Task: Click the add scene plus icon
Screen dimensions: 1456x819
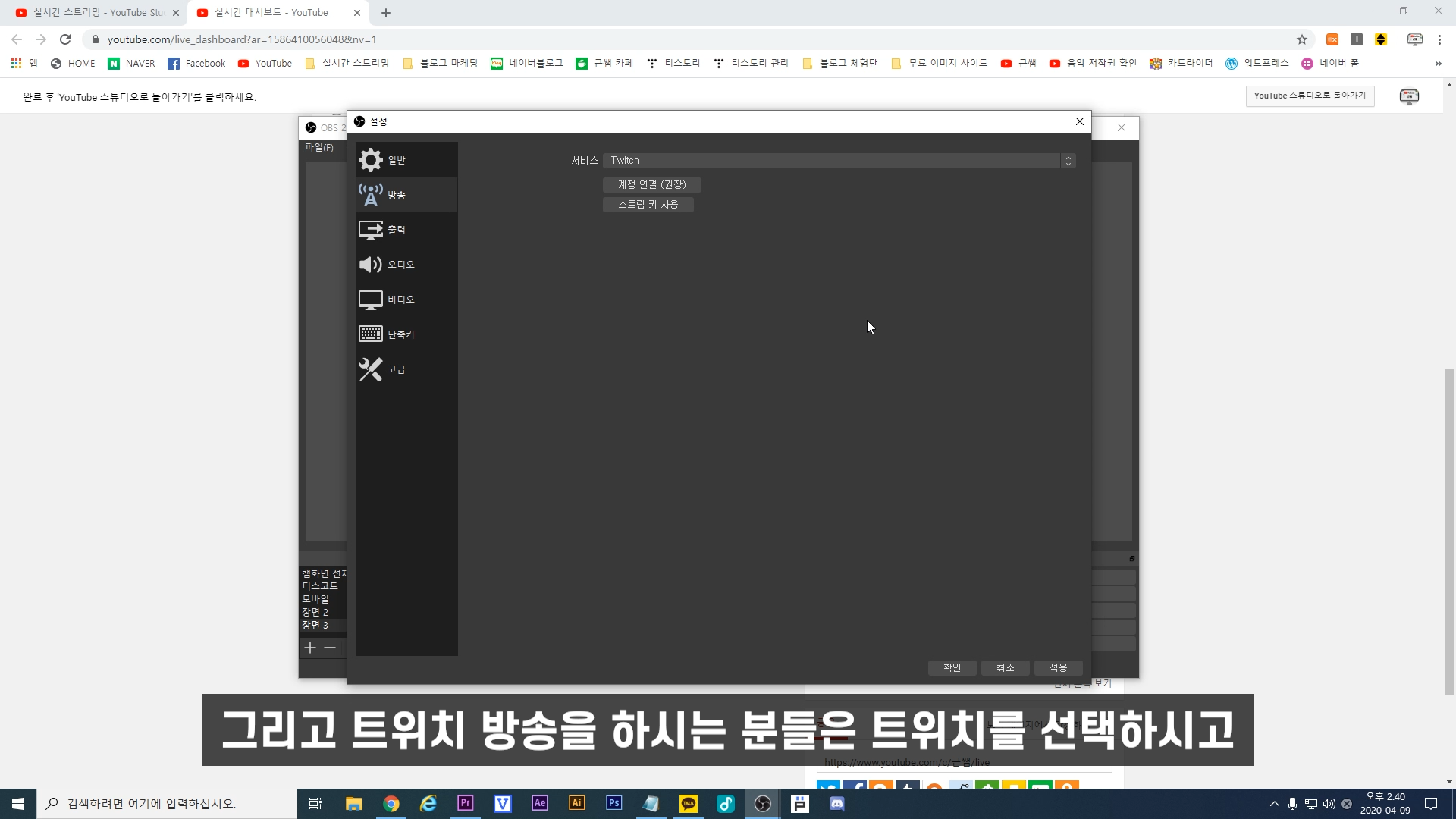Action: tap(310, 648)
